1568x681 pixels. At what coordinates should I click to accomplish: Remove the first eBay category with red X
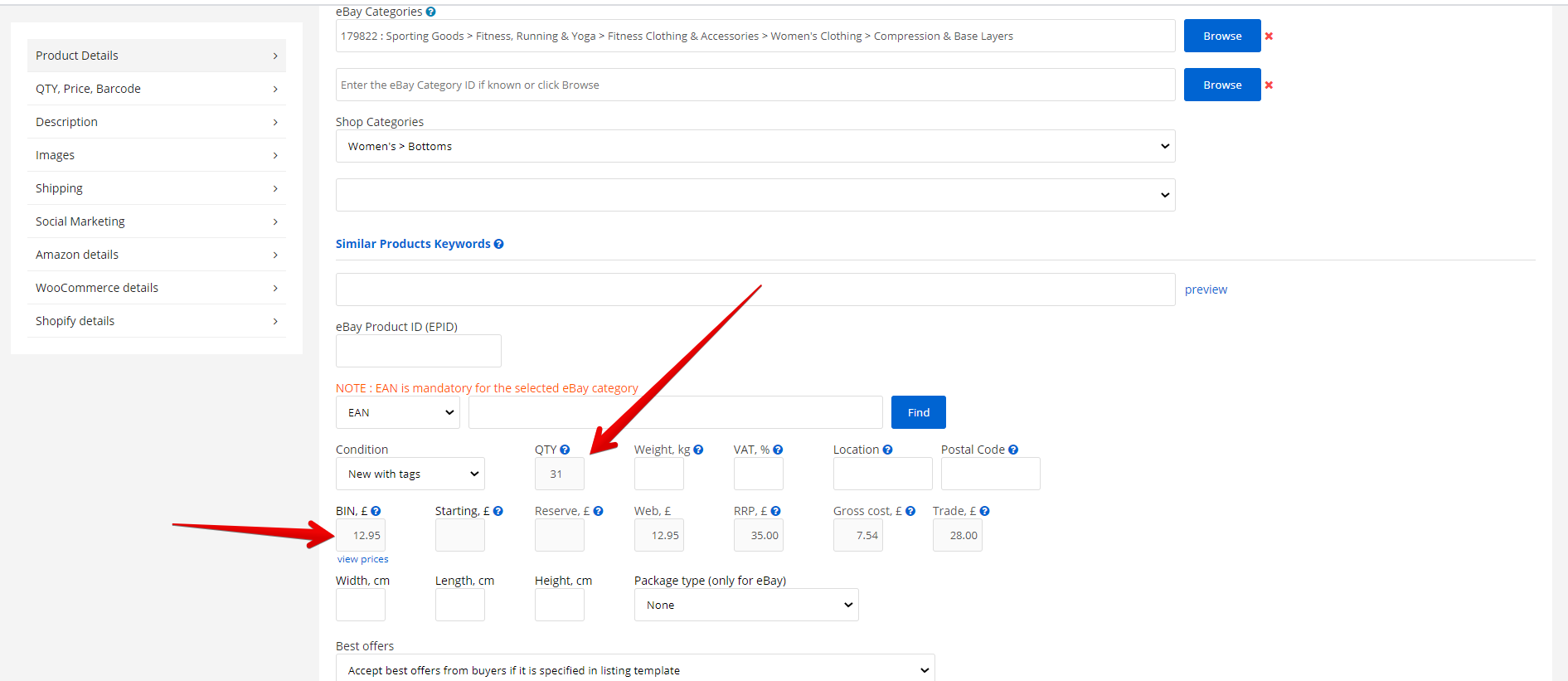pos(1269,36)
